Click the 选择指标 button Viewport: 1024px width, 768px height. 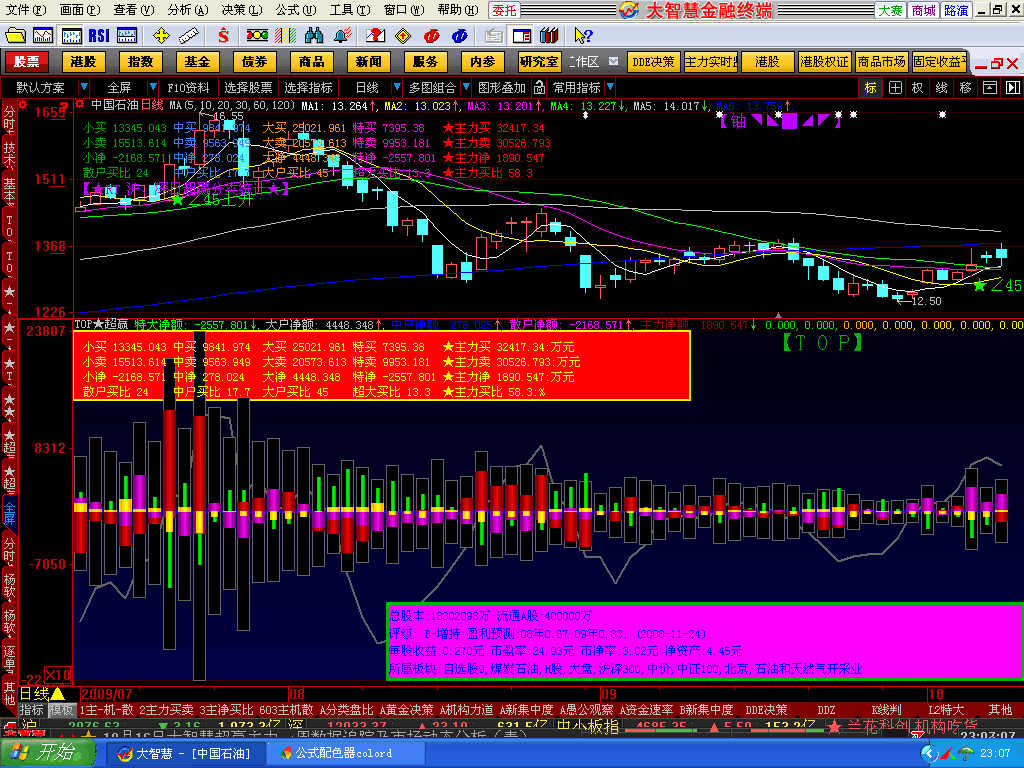308,88
